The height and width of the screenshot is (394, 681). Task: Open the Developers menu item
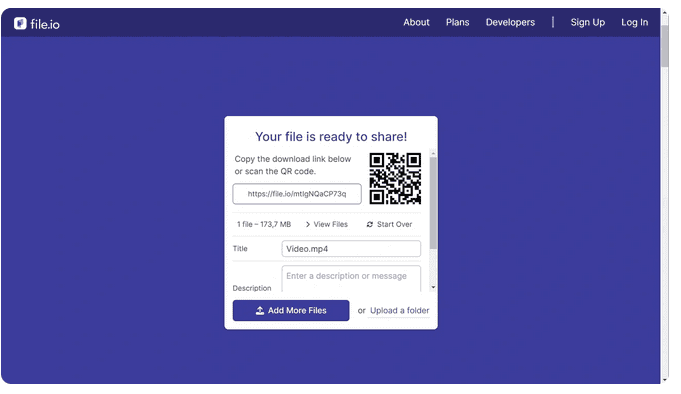510,22
